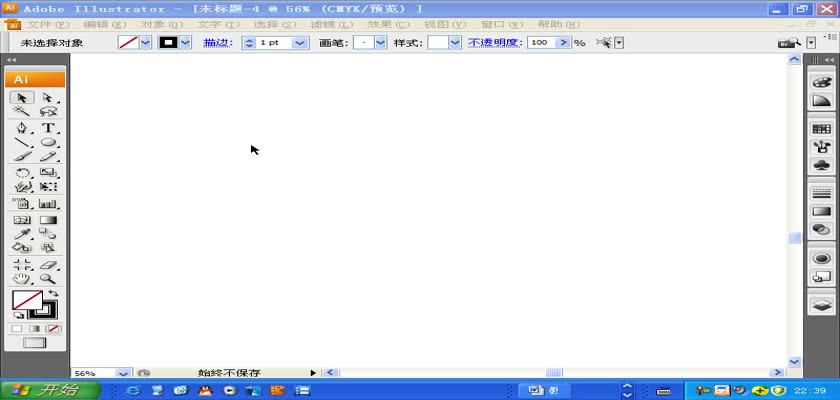Select the Symbol Sprayer tool

21,203
